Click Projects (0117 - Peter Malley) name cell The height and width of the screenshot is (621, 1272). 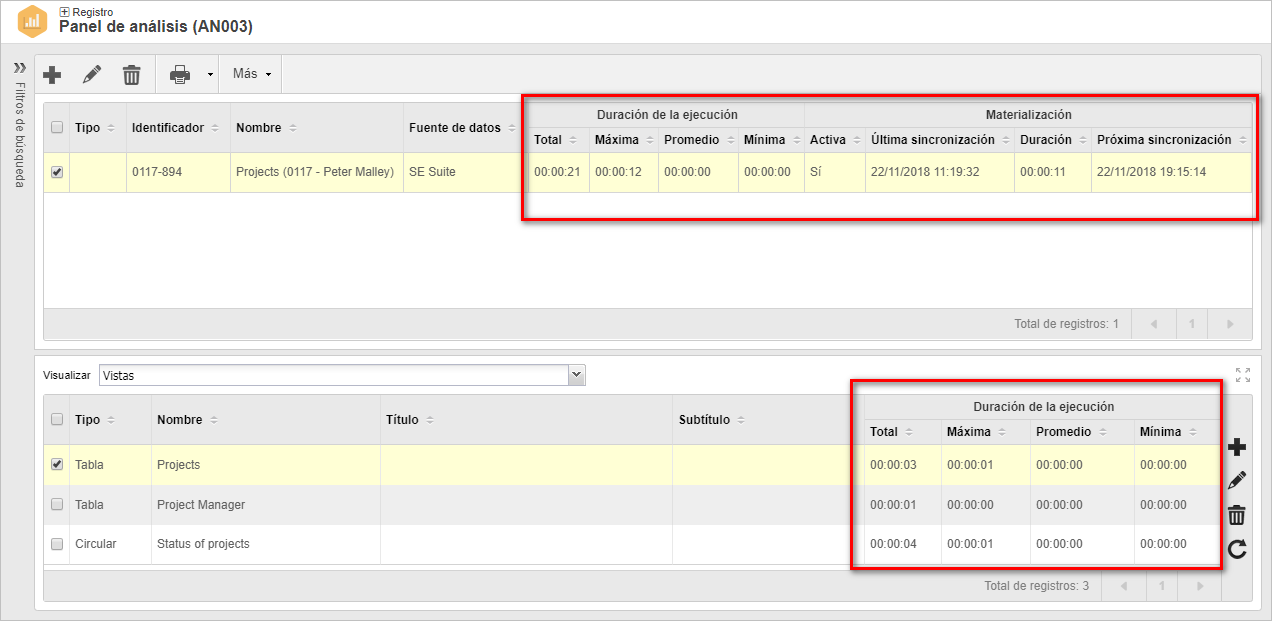pyautogui.click(x=317, y=172)
